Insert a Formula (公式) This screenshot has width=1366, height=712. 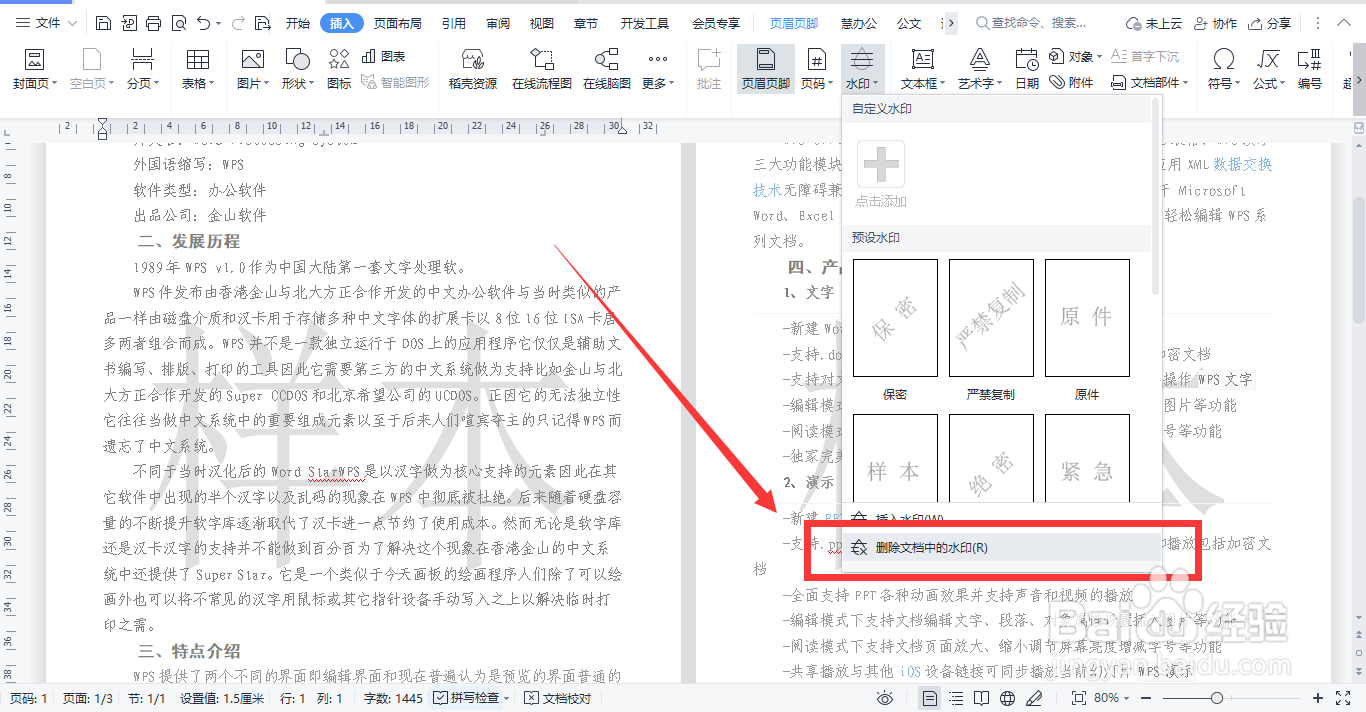[1269, 70]
